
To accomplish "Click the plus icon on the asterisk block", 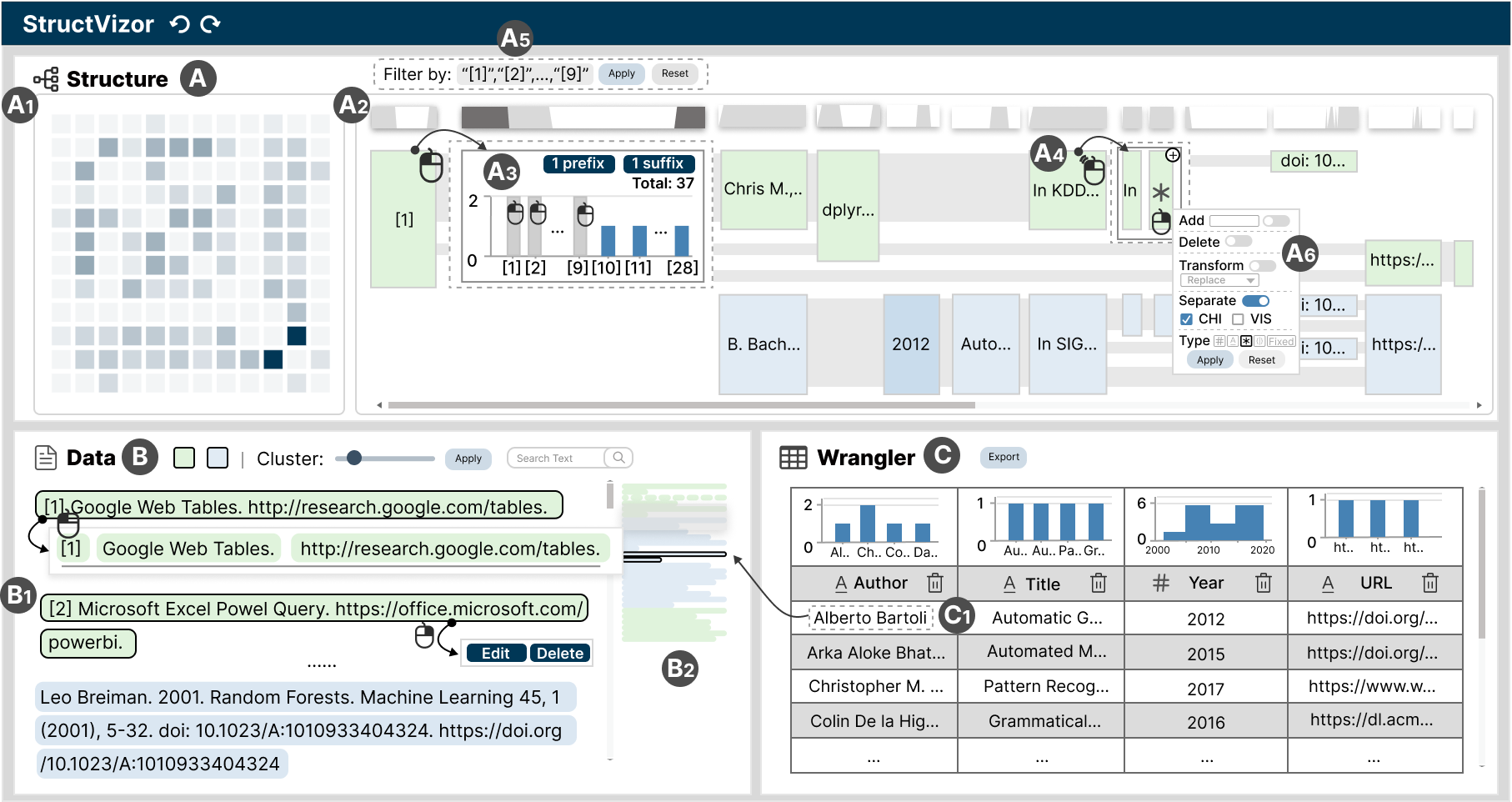I will pos(1173,155).
